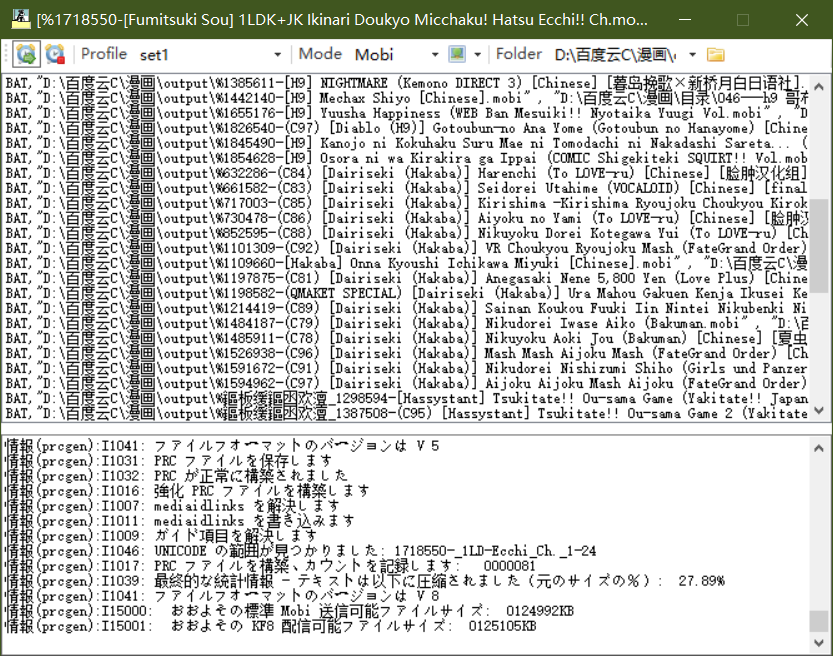Expand the Profile set1 dropdown
The image size is (833, 656).
click(x=277, y=55)
